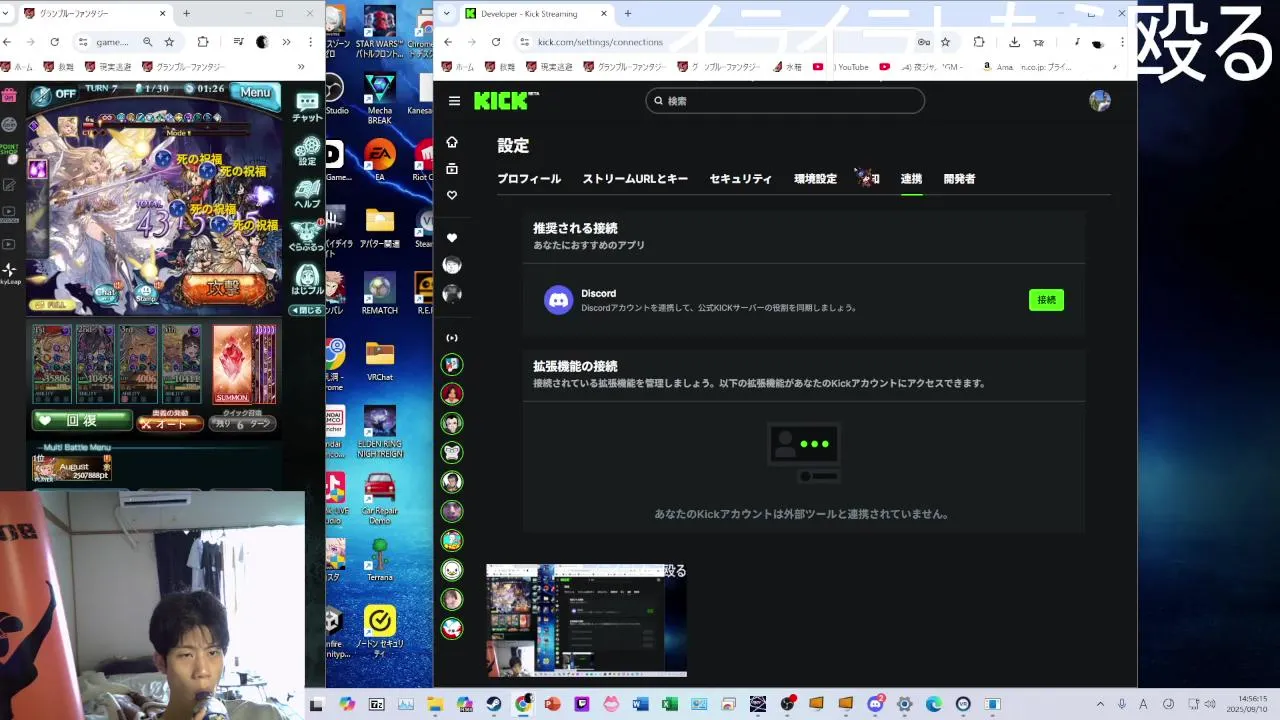This screenshot has width=1280, height=720.
Task: Reload the kick.com page
Action: pos(496,42)
